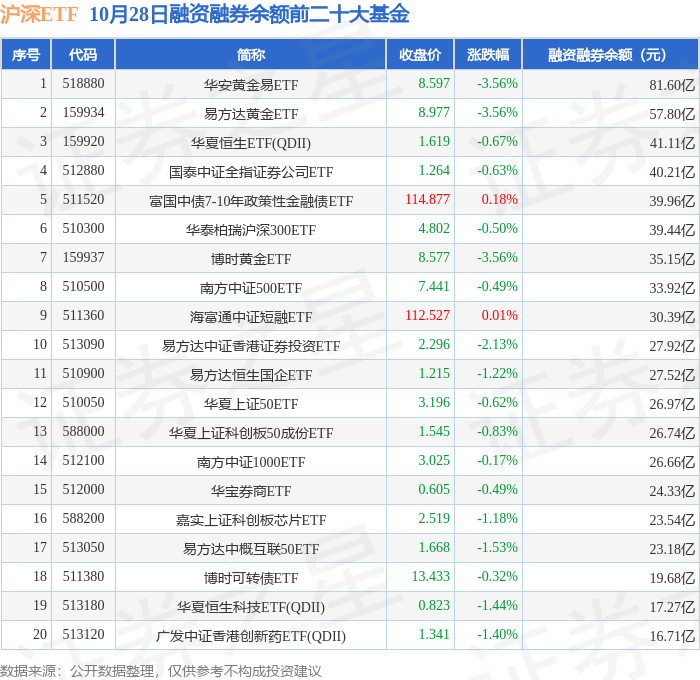
Task: Click red closing price 112.527
Action: (x=427, y=316)
